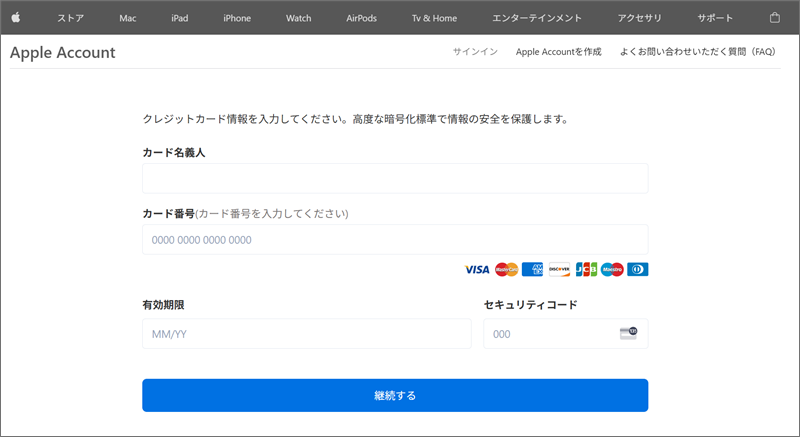This screenshot has height=437, width=800.
Task: Focus the カード名義人 input field
Action: coord(395,178)
